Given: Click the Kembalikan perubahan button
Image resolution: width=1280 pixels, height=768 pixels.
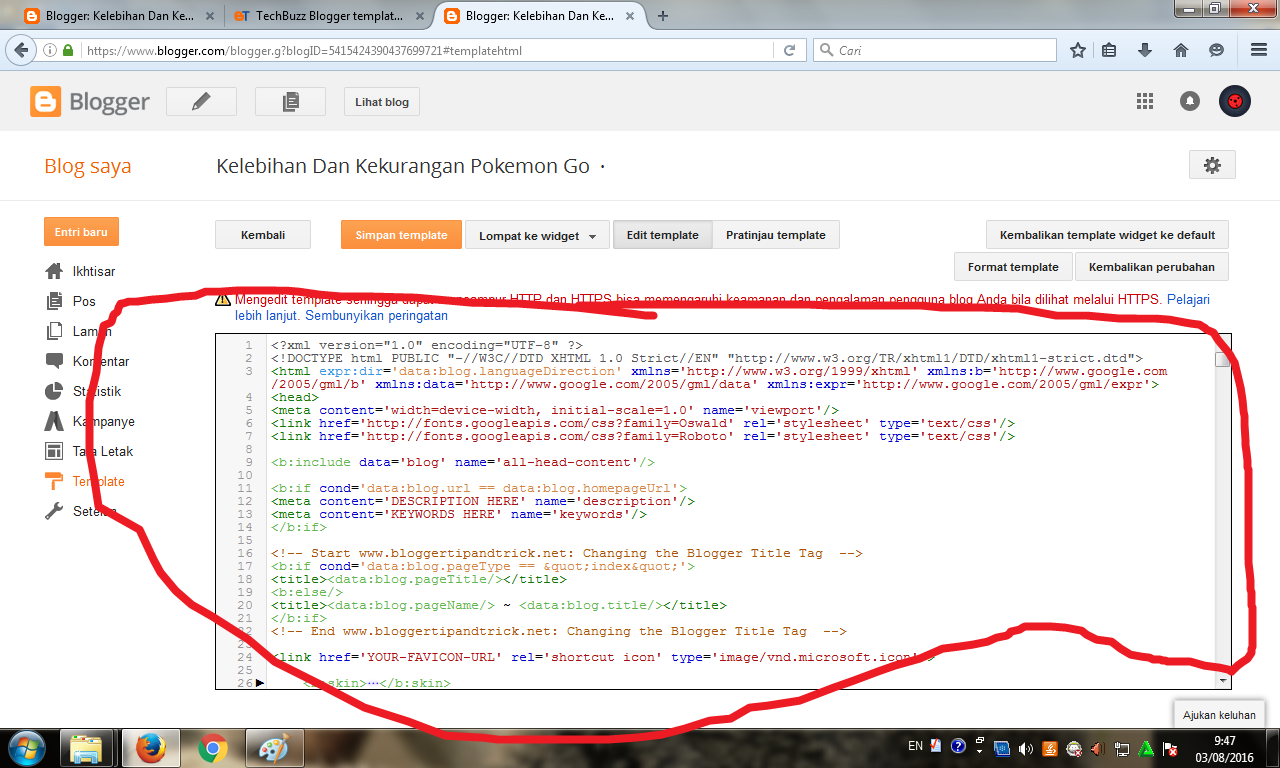Looking at the screenshot, I should click(1152, 267).
